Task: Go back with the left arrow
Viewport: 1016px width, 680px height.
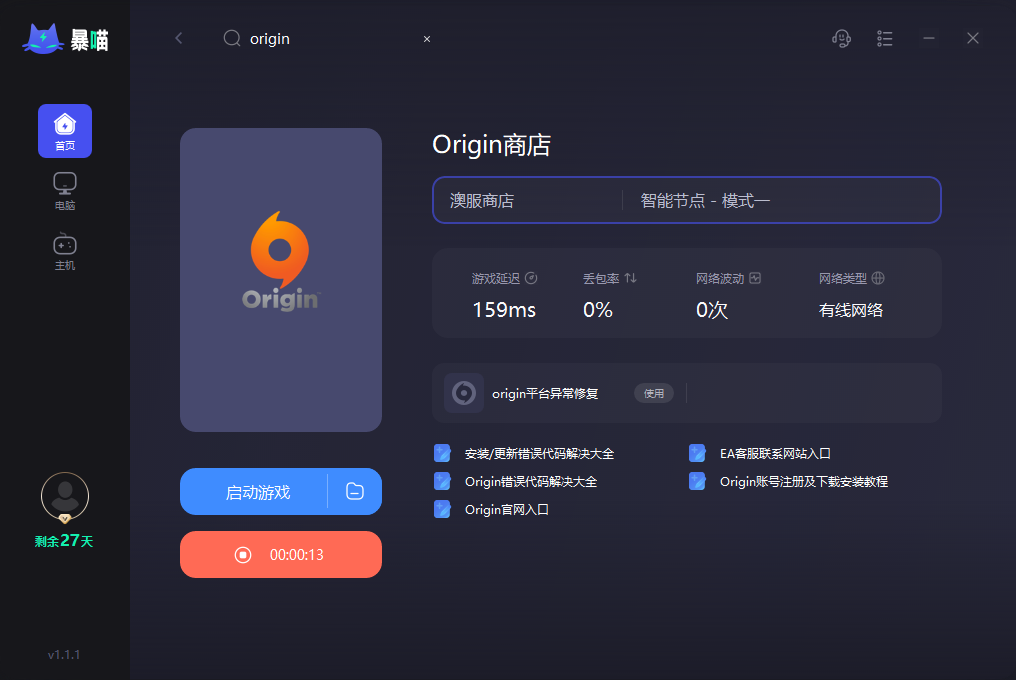Action: coord(179,38)
